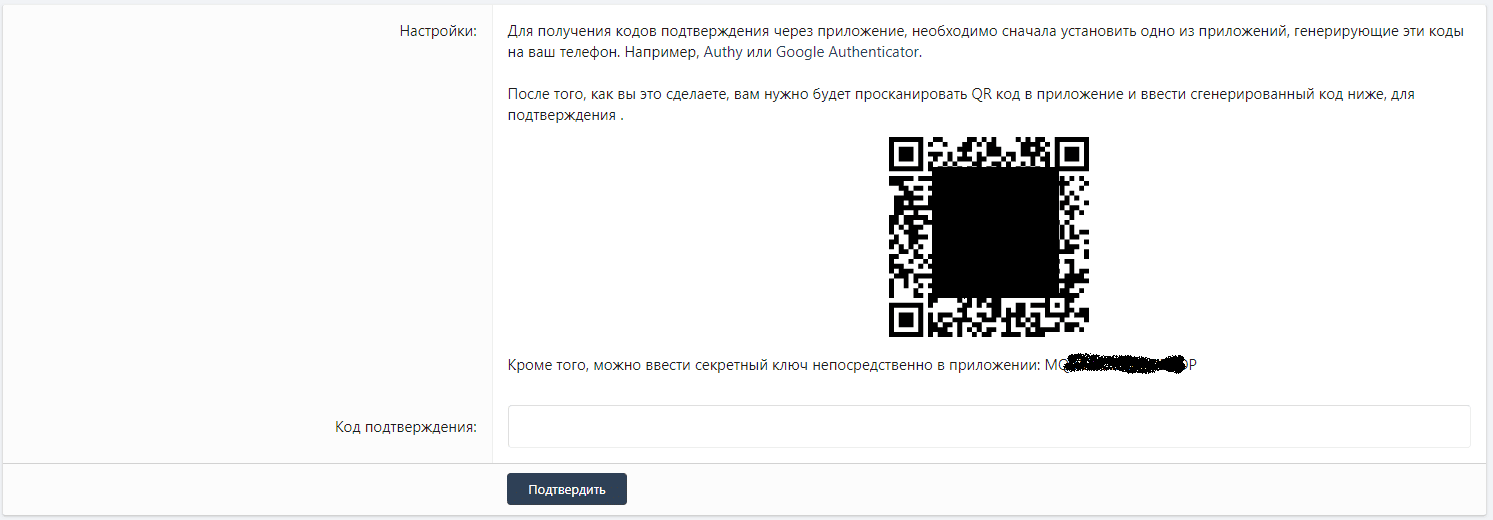The width and height of the screenshot is (1493, 520).
Task: Click the words QR код in the instructions
Action: (990, 95)
